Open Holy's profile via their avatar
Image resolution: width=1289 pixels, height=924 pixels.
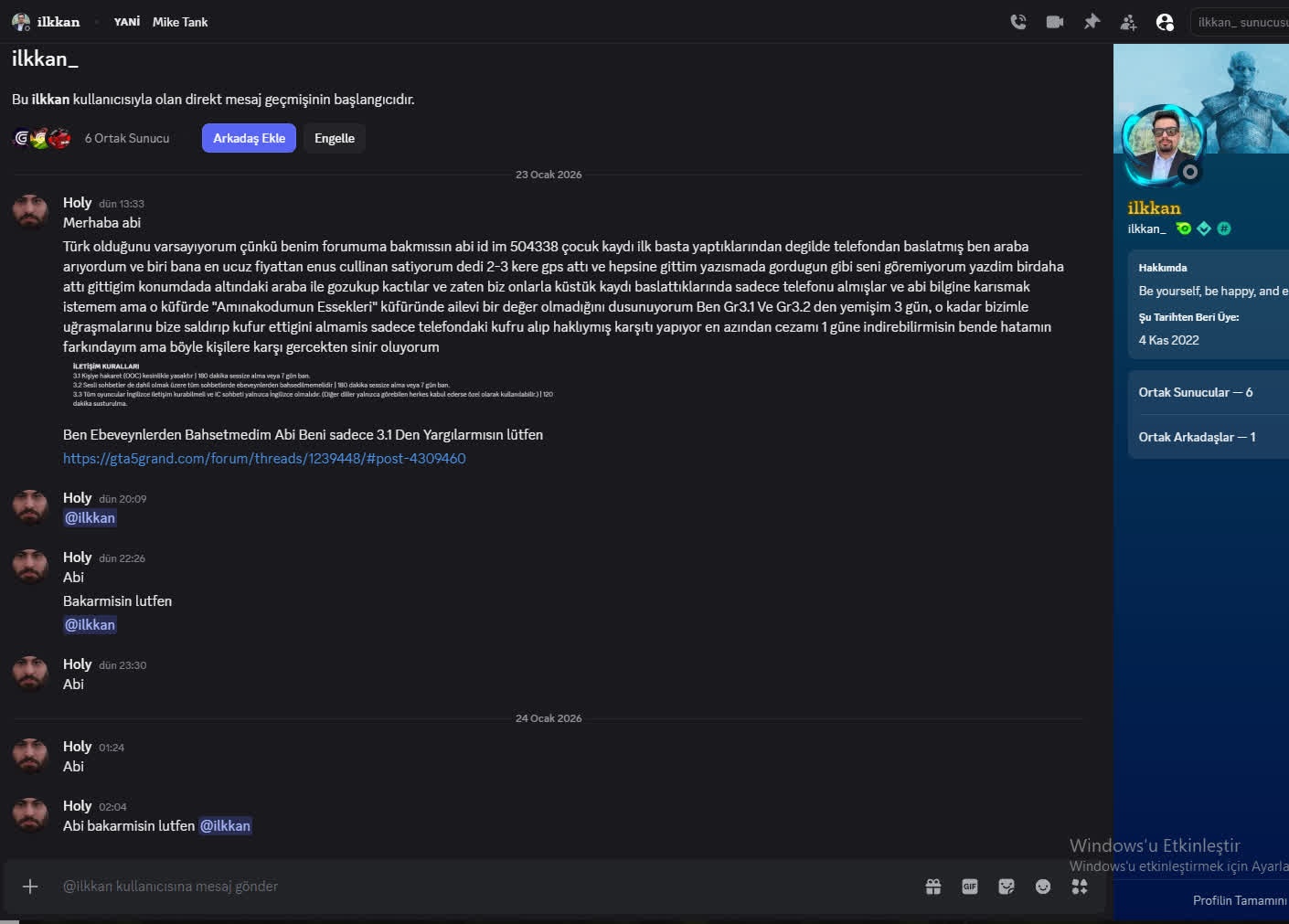[29, 210]
